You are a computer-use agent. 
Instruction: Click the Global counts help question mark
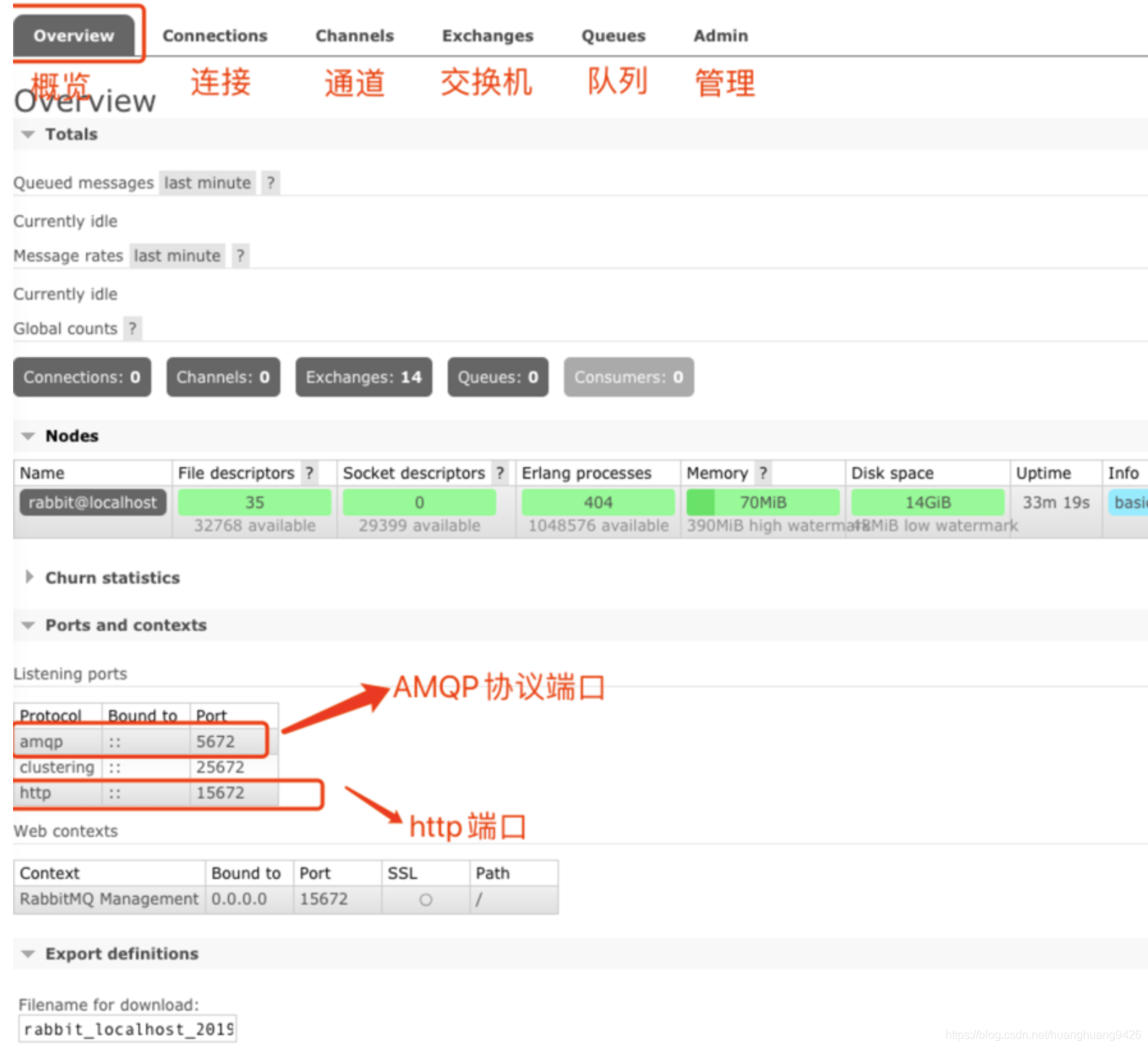[x=132, y=329]
